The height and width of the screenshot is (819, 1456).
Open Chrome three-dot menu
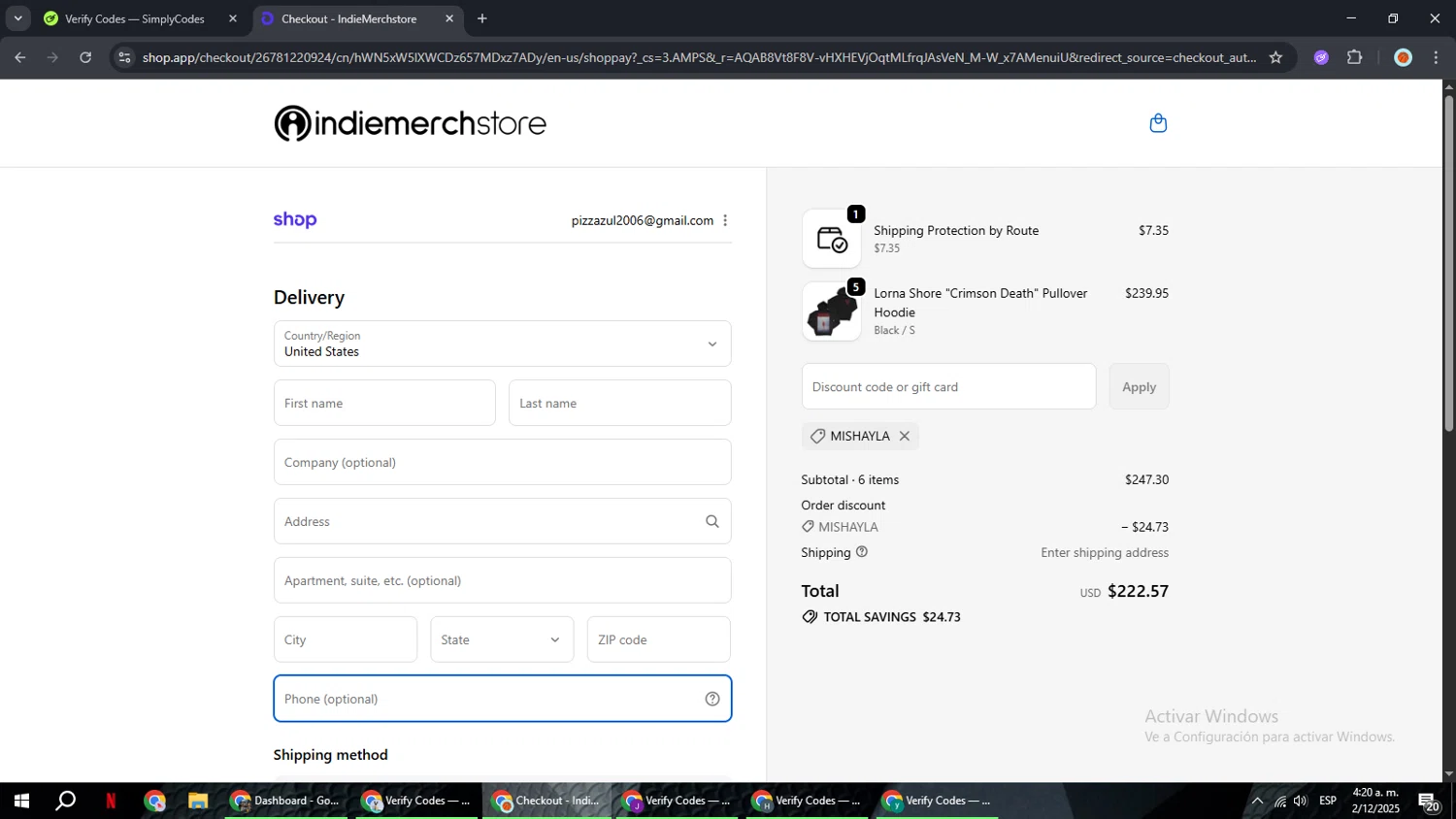1436,57
